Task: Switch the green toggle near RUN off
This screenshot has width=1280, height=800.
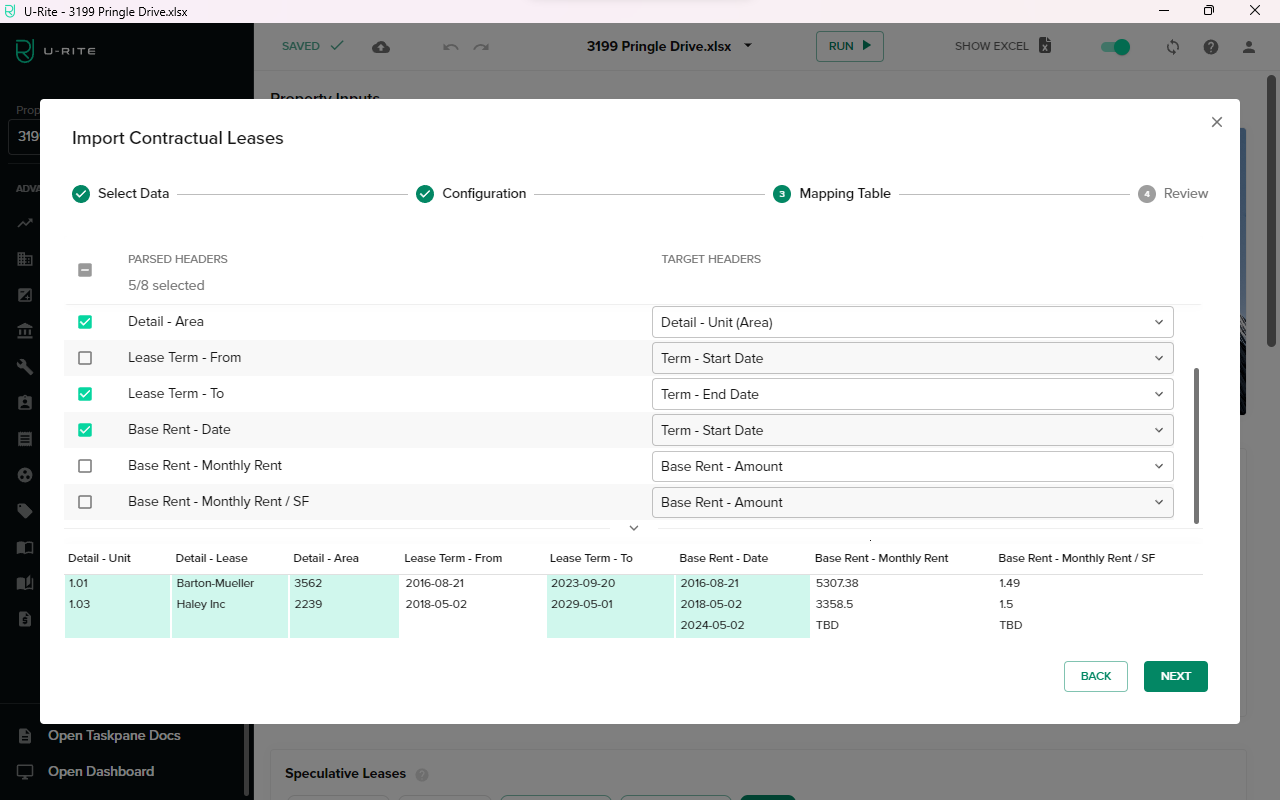Action: 1114,46
